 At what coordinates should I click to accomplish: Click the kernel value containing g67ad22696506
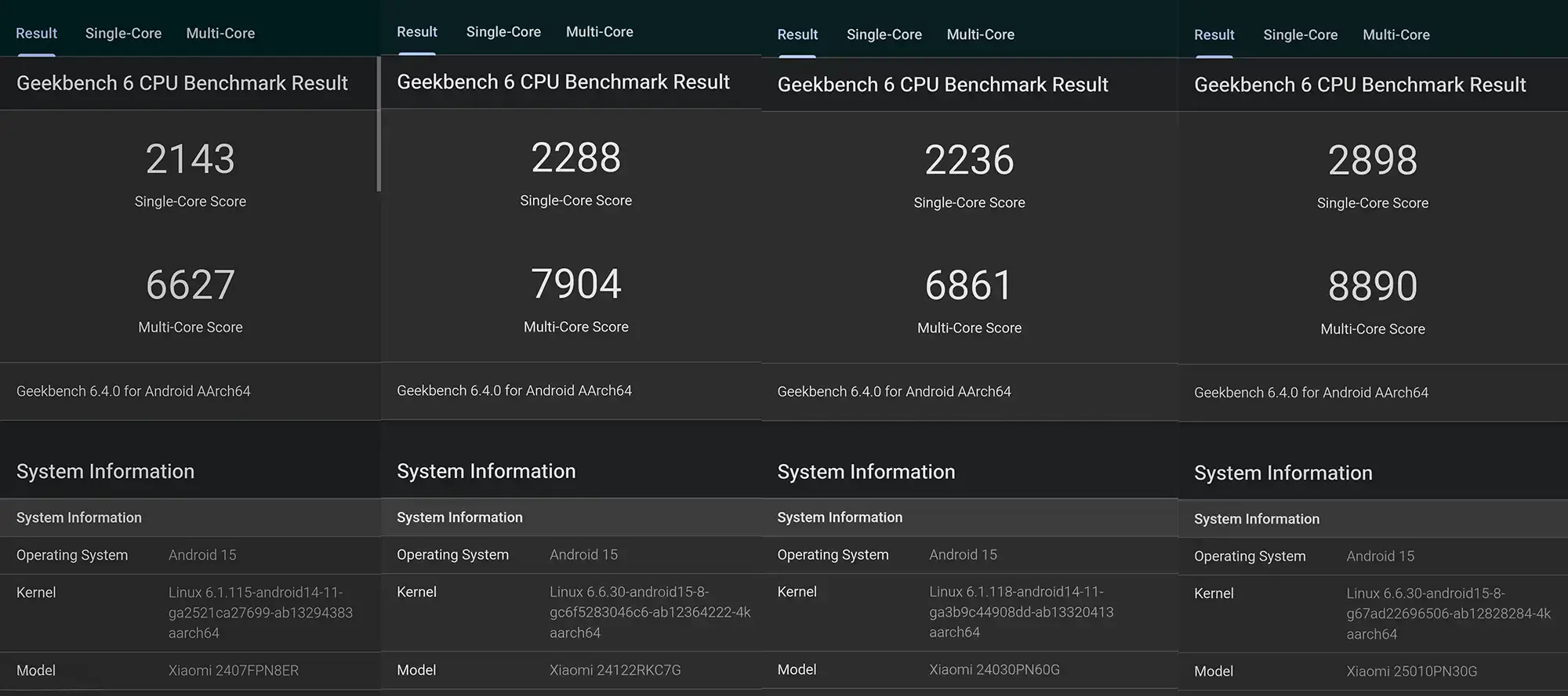(x=1449, y=614)
